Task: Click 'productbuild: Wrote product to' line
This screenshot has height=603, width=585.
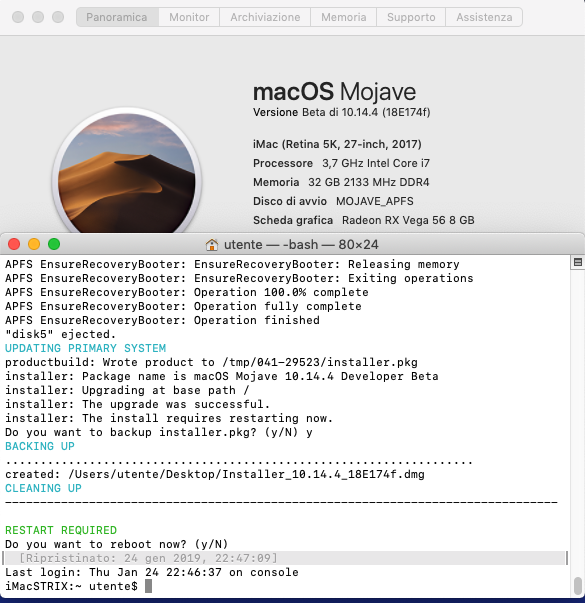Action: click(211, 362)
